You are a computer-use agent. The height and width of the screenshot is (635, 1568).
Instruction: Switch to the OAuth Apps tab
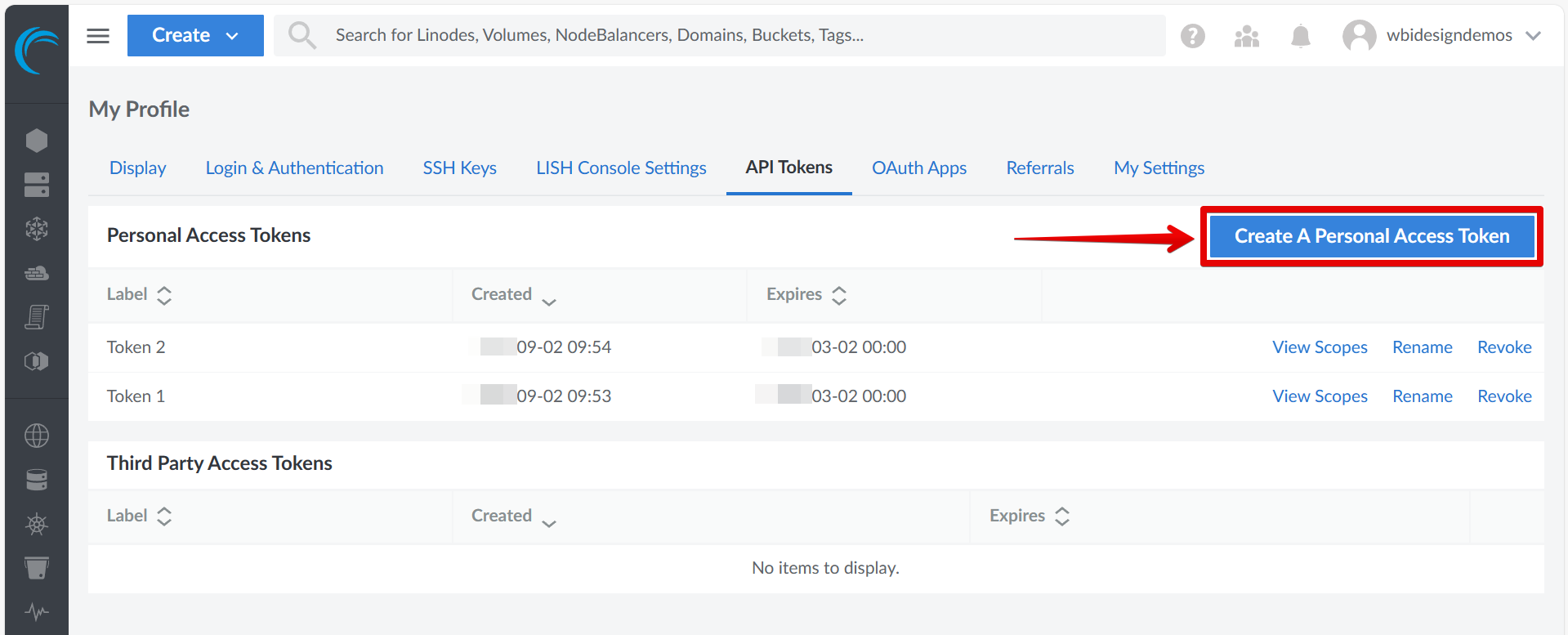coord(919,168)
